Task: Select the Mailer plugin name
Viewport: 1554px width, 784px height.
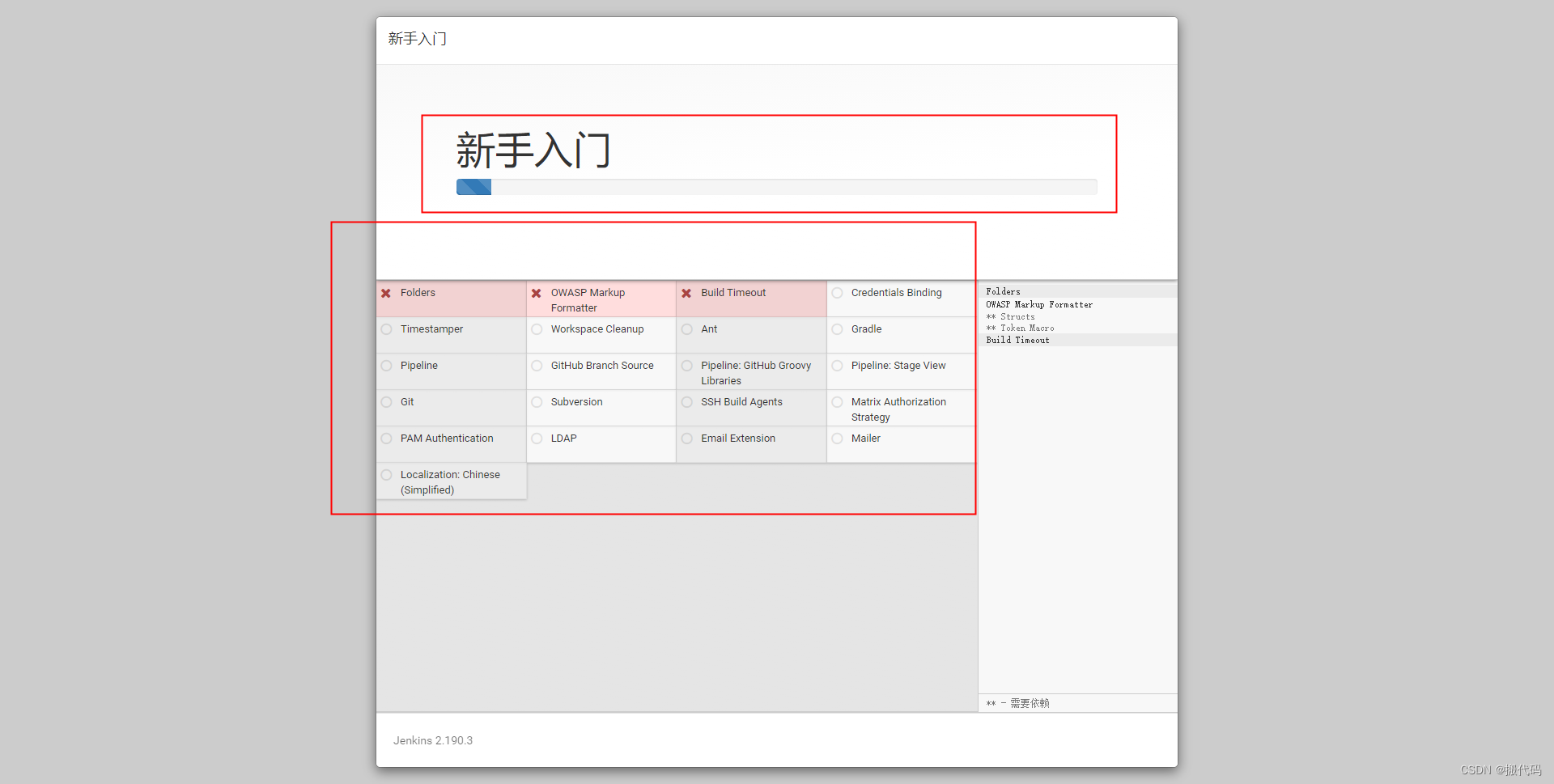Action: (865, 439)
